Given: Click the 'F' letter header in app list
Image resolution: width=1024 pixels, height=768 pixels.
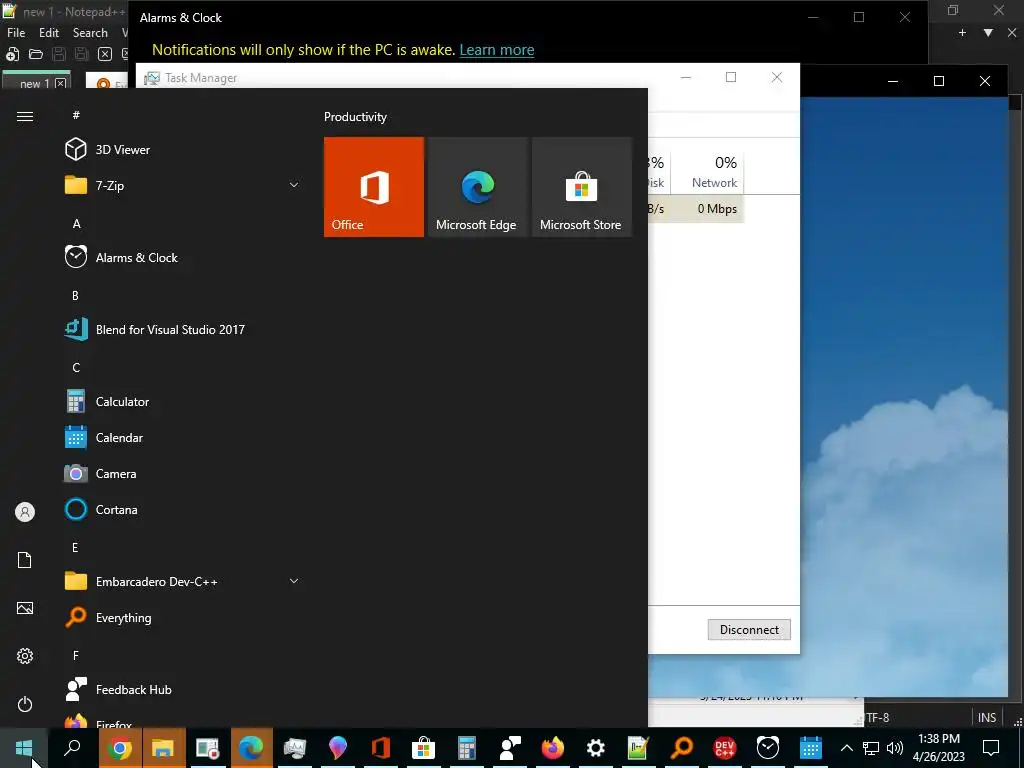Looking at the screenshot, I should tap(76, 655).
